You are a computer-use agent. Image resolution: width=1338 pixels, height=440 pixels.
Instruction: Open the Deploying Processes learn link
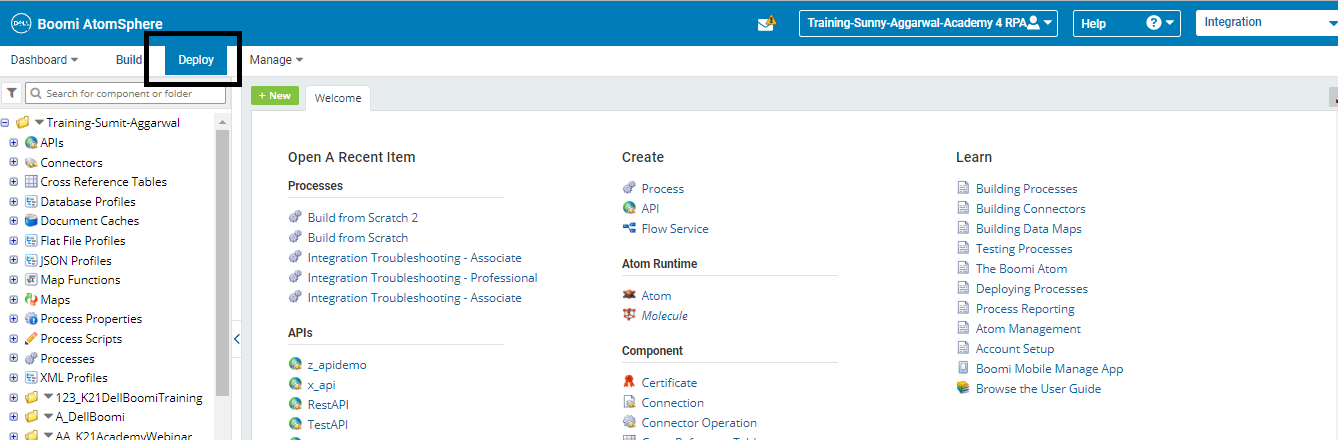tap(1032, 289)
